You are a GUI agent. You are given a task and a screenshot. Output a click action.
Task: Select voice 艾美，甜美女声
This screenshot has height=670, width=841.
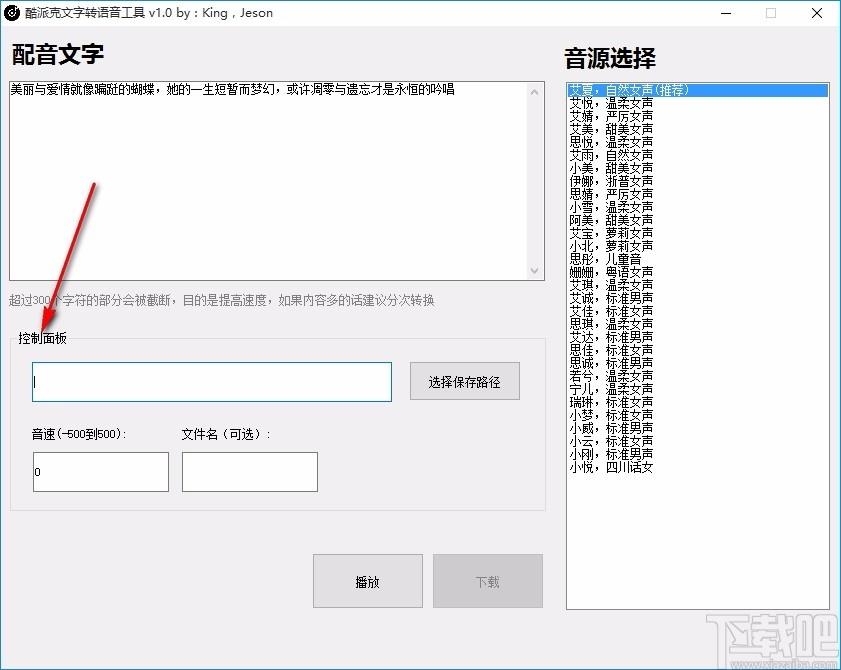(x=697, y=129)
